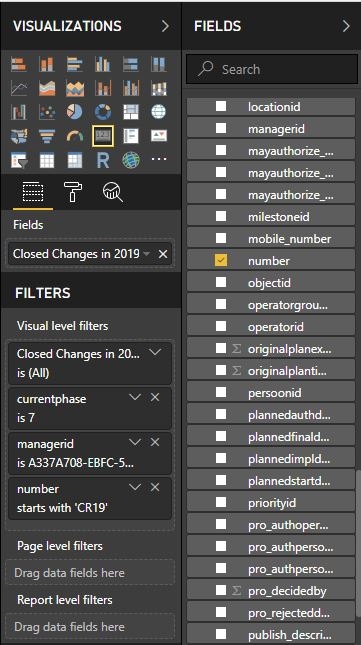Image resolution: width=361 pixels, height=645 pixels.
Task: Select the Clustered column chart visual
Action: pos(102,64)
